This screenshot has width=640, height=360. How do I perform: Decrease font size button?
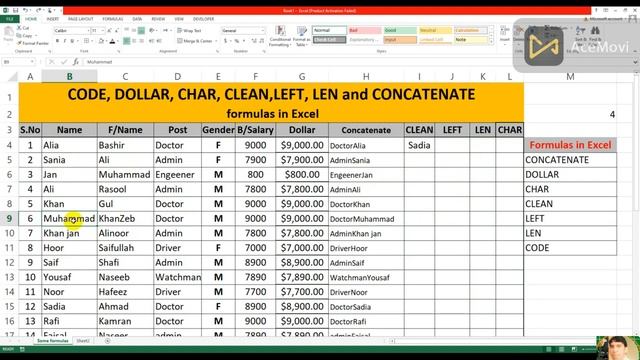click(x=116, y=31)
